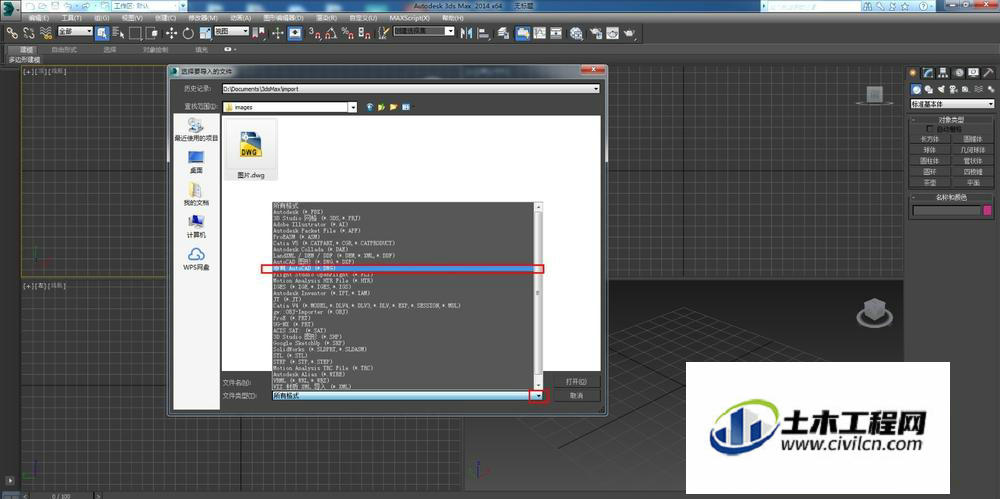Click the 3ds Max application logo button

[x=10, y=8]
